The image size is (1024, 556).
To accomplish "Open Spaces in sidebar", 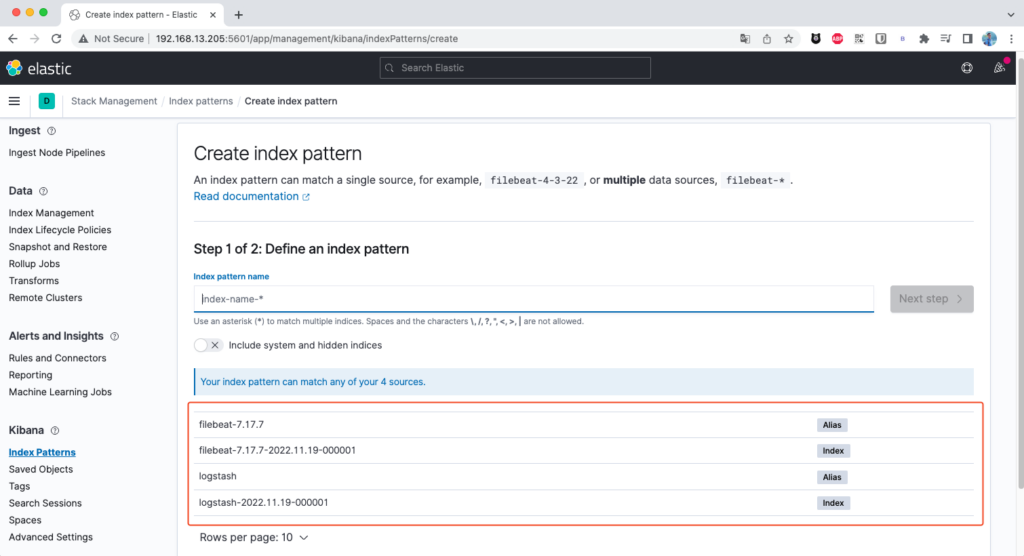I will (25, 520).
